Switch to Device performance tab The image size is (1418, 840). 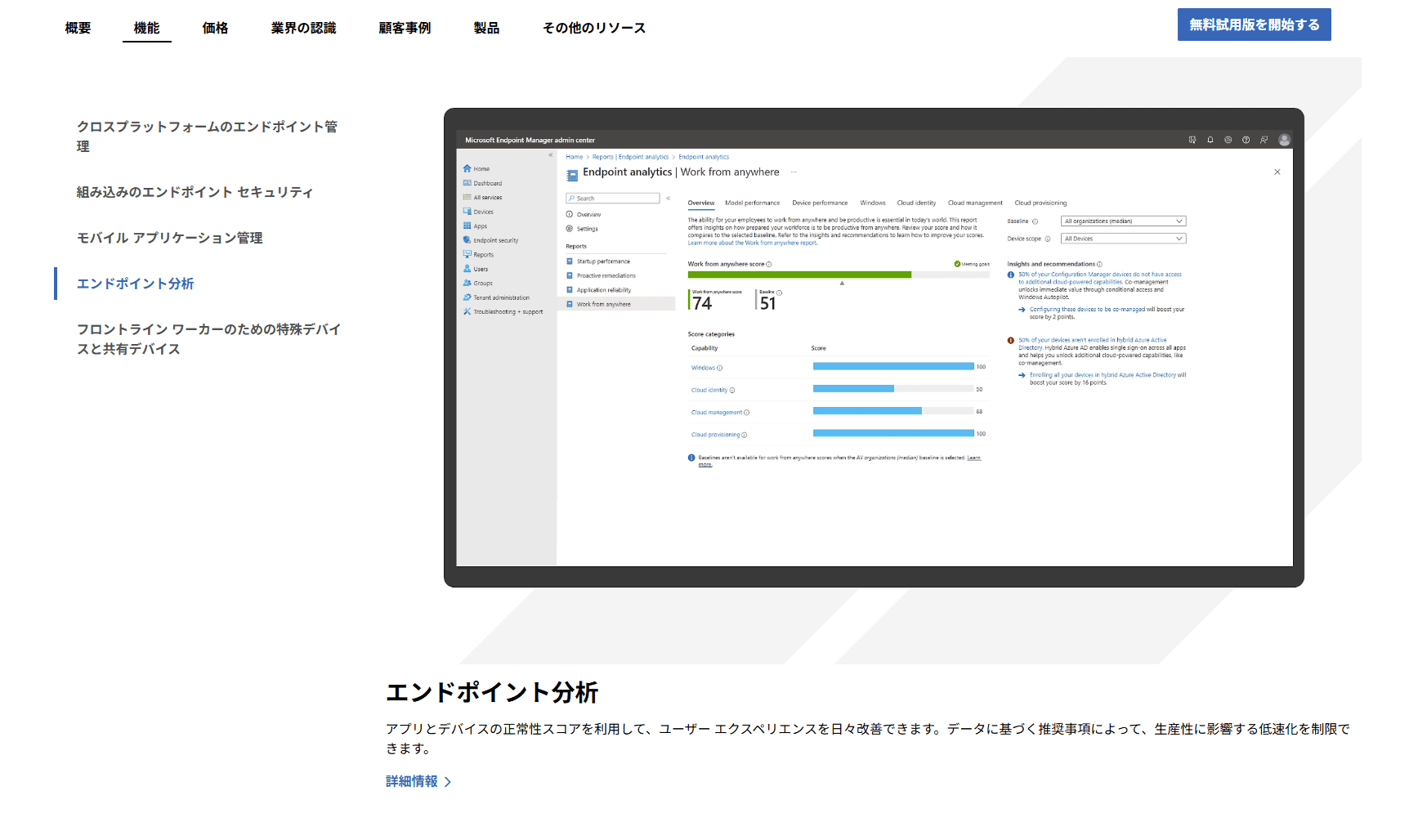(820, 203)
